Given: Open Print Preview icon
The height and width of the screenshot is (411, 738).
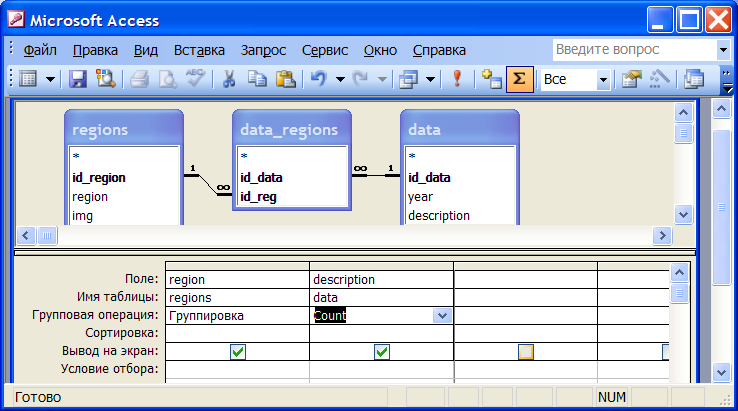Looking at the screenshot, I should pyautogui.click(x=167, y=79).
